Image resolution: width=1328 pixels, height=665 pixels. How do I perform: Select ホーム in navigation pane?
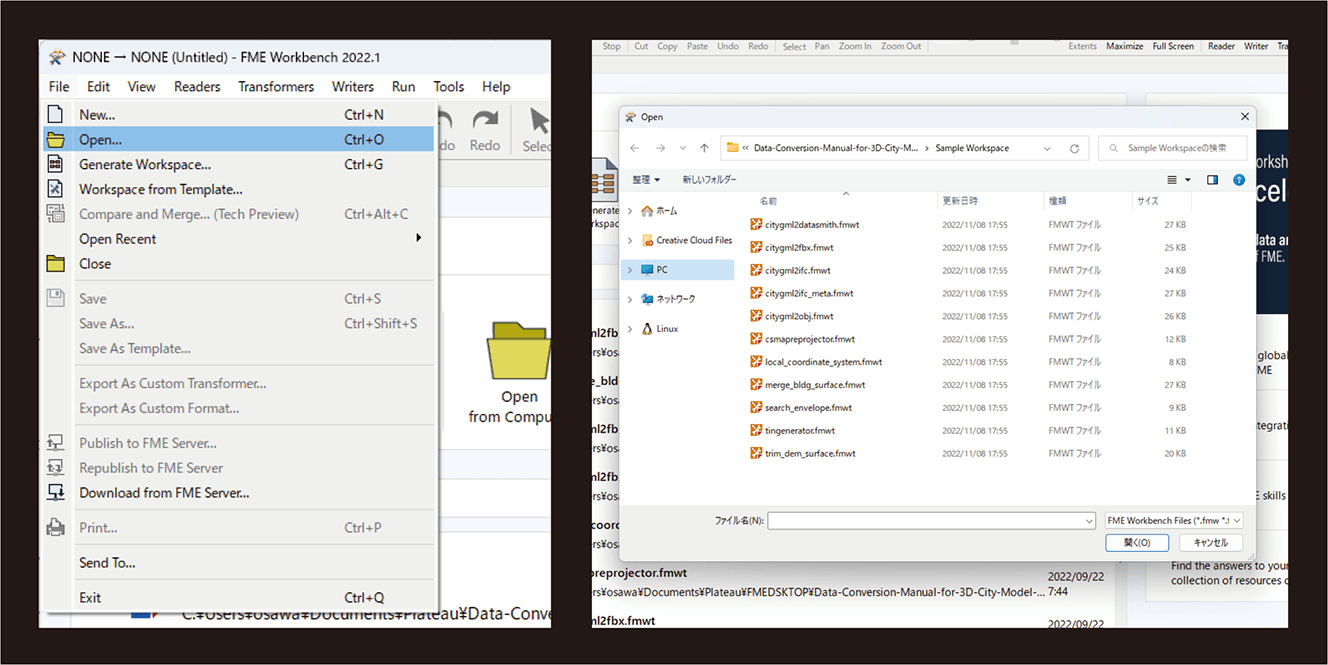point(667,211)
